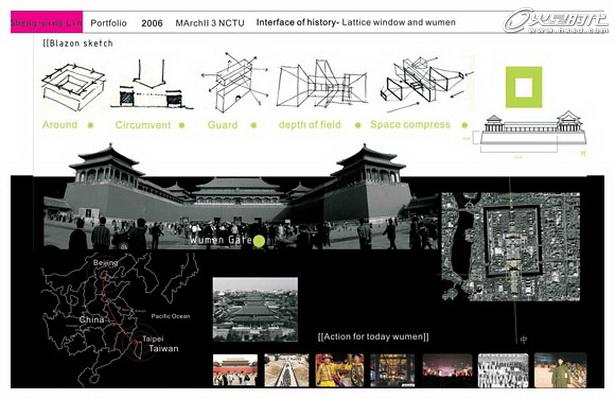Screen dimensions: 615x399
Task: Open the Forbidden City rooftops aerial photo
Action: (x=255, y=309)
